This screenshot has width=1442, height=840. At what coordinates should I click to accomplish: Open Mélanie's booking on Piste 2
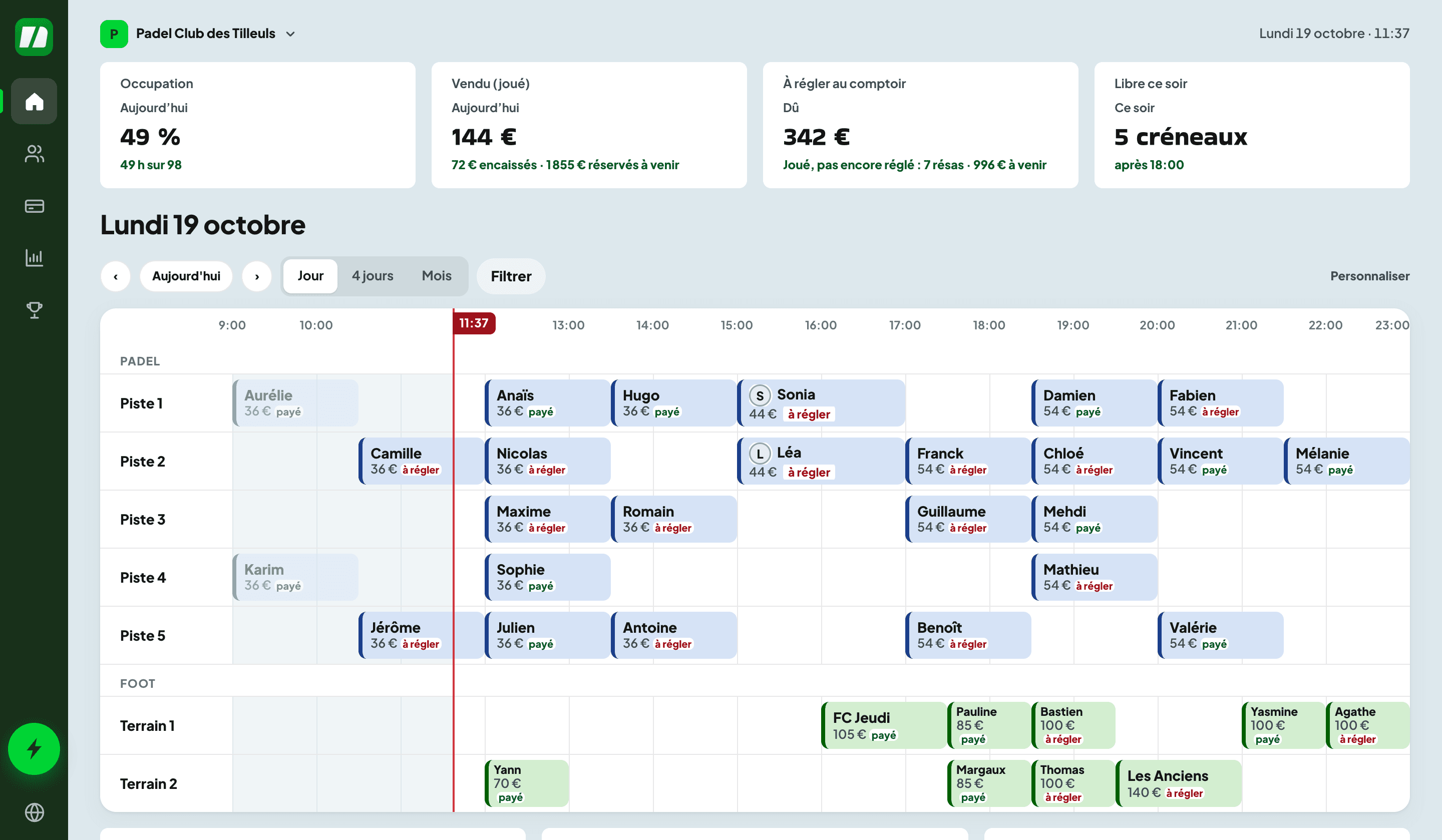[x=1346, y=461]
